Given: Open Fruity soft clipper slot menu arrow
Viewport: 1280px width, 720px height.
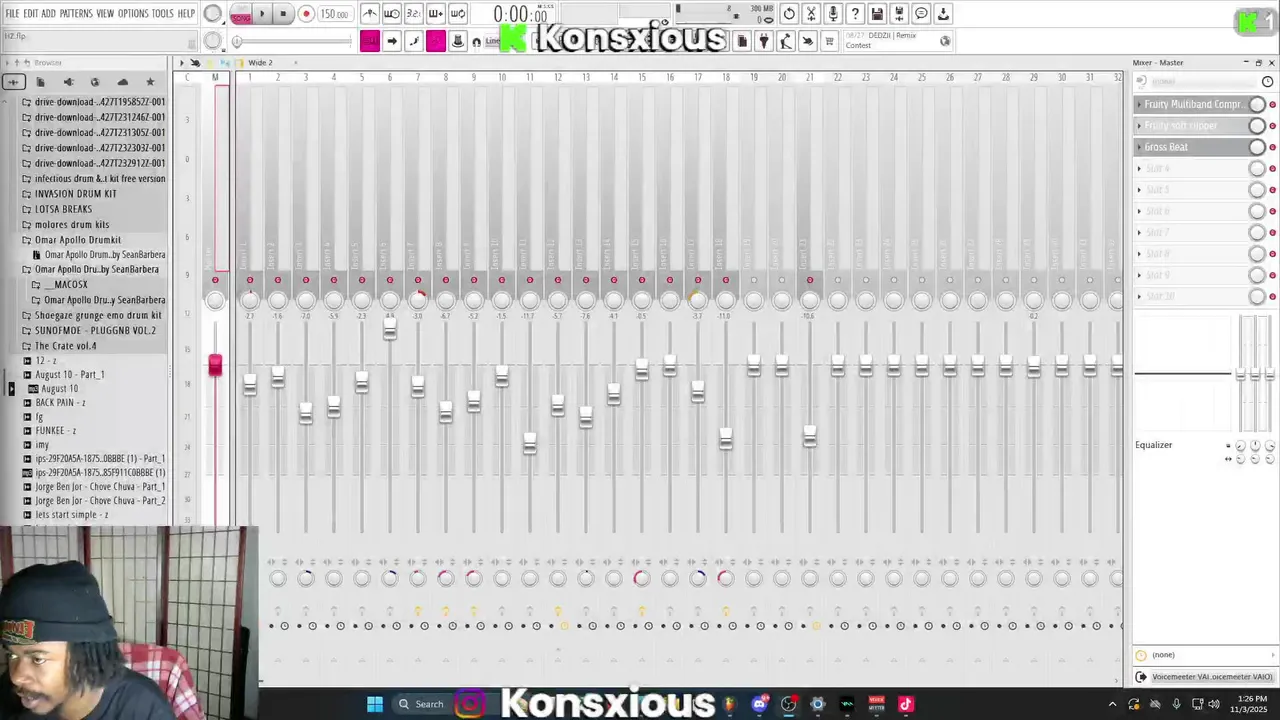Looking at the screenshot, I should pyautogui.click(x=1139, y=126).
